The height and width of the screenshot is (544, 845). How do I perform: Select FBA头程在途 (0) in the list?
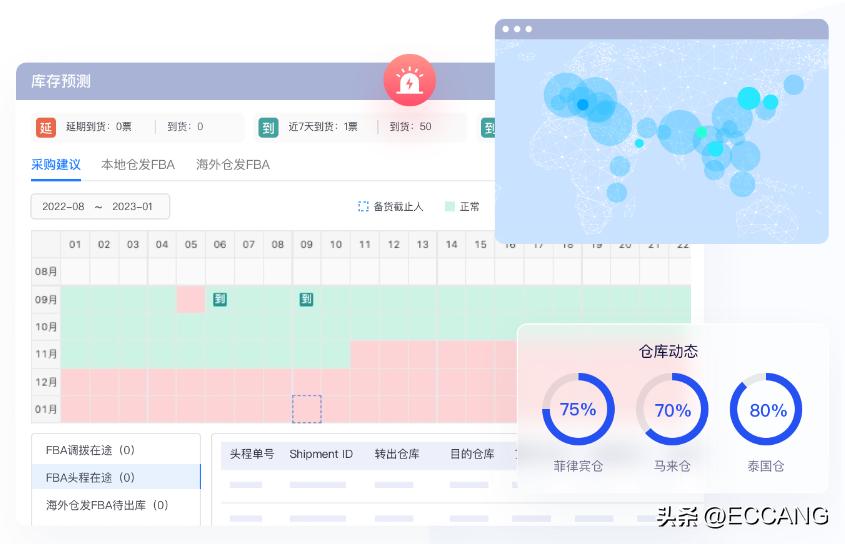[x=116, y=477]
